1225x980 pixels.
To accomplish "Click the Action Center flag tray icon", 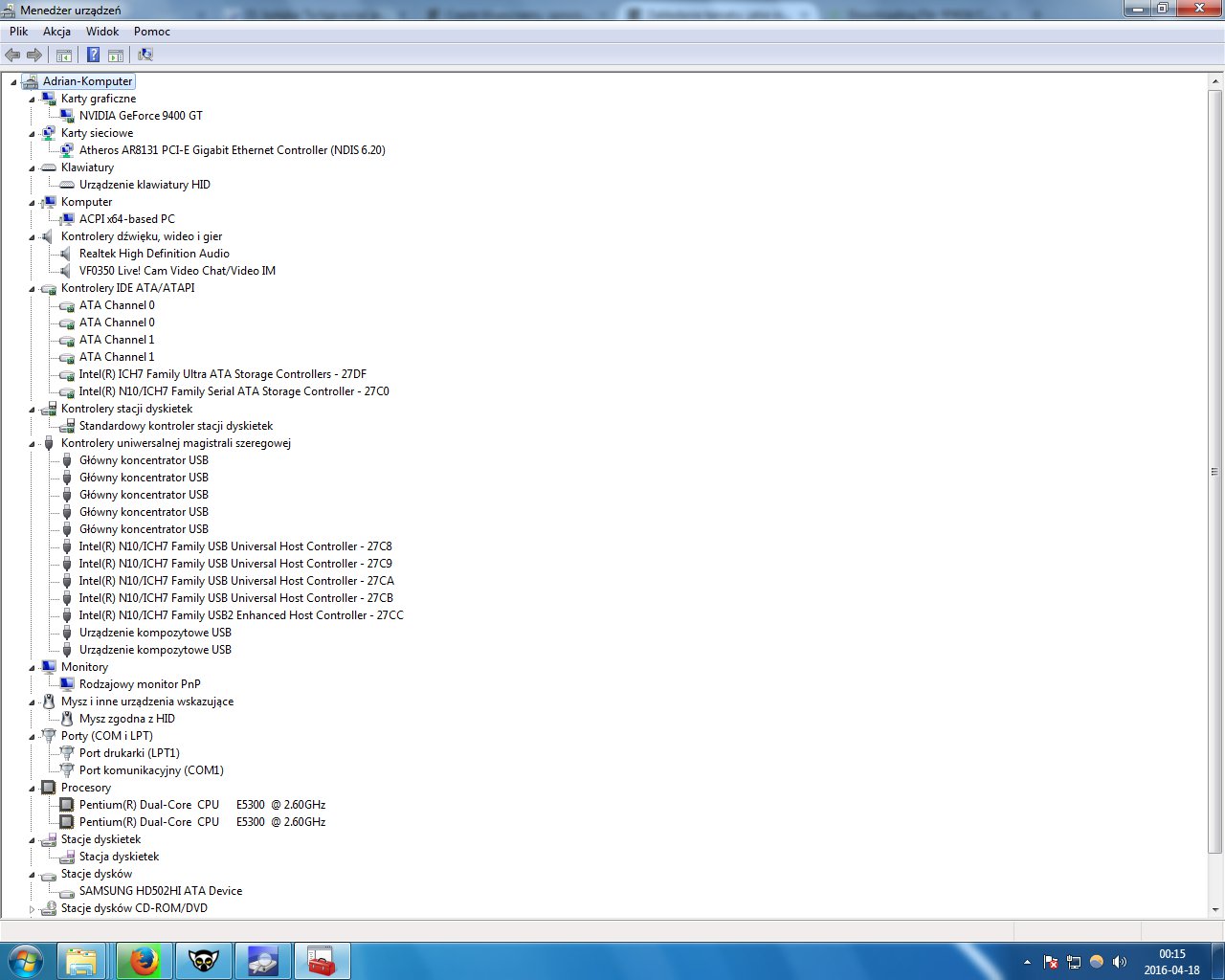I will click(x=1051, y=962).
